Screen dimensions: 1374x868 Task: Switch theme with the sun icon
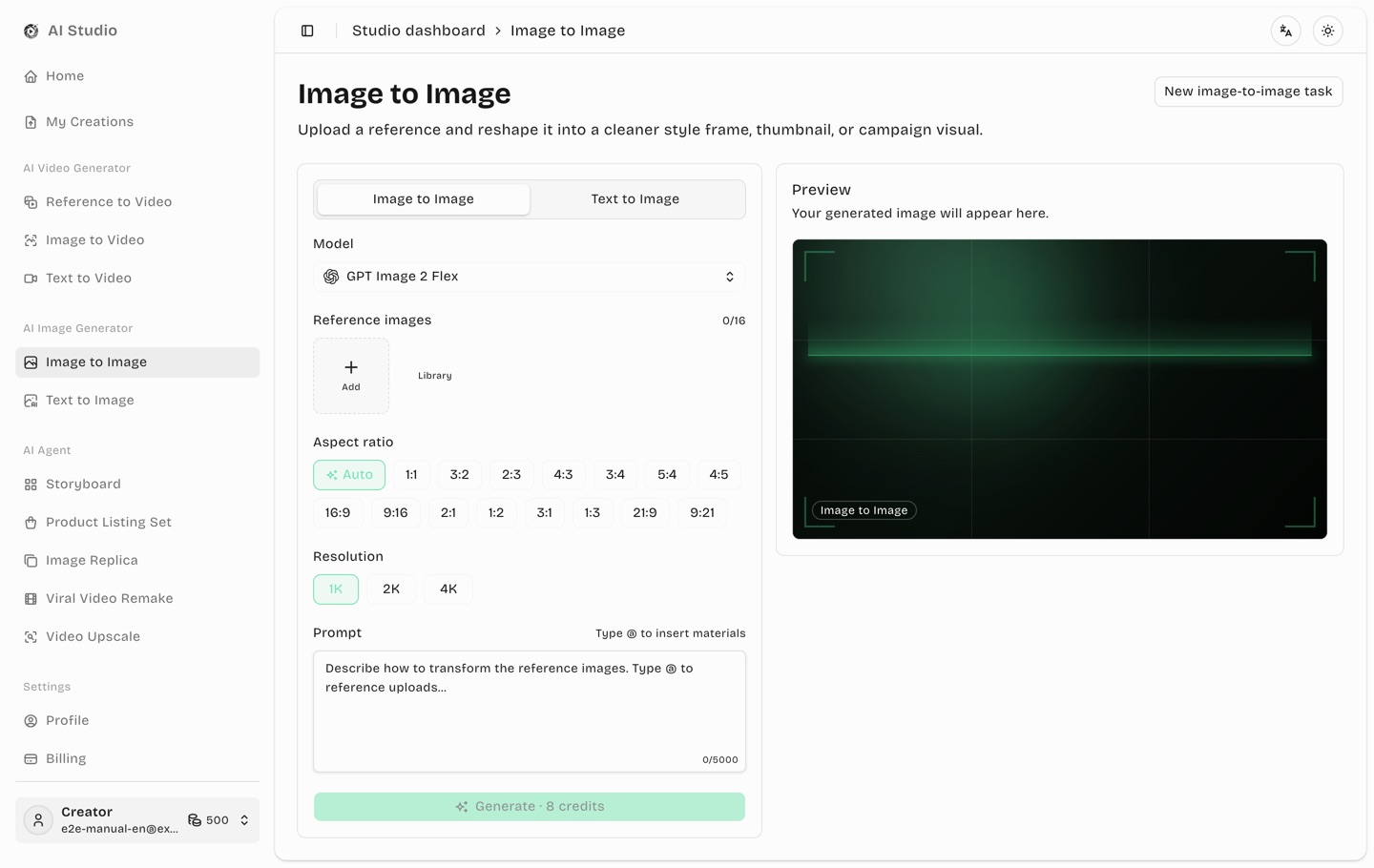1328,31
